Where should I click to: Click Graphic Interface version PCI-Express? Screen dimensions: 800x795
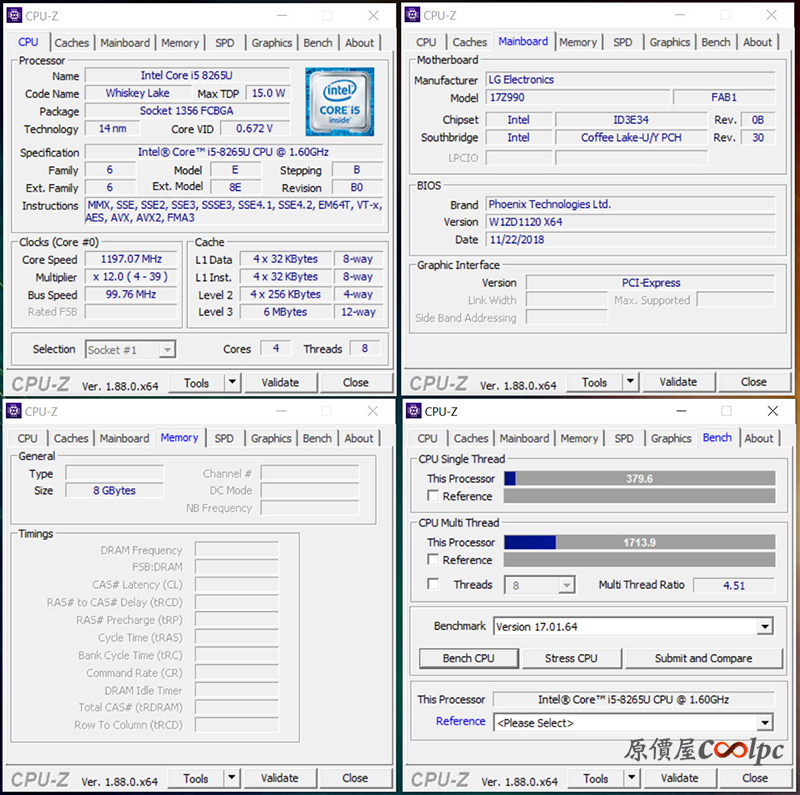[651, 283]
